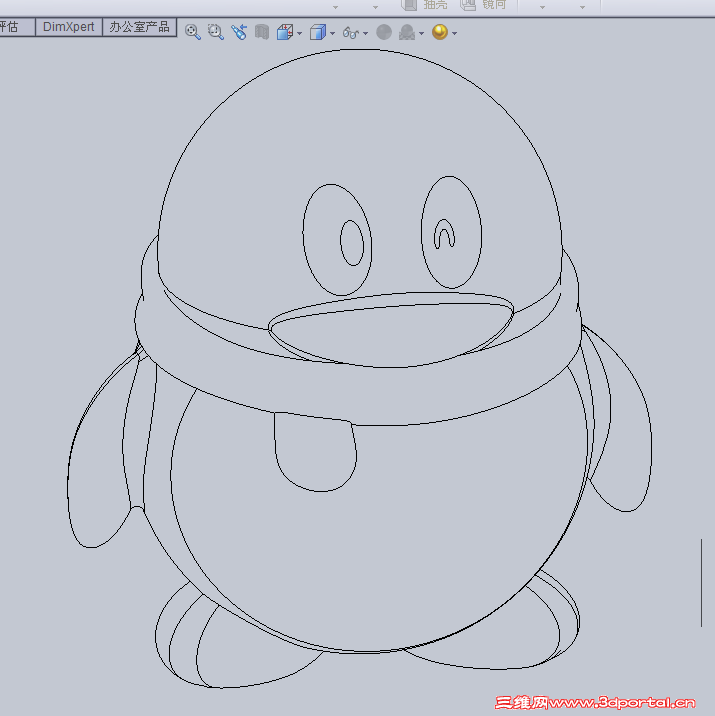Click the Edit Appearance grey sphere icon

click(x=384, y=32)
